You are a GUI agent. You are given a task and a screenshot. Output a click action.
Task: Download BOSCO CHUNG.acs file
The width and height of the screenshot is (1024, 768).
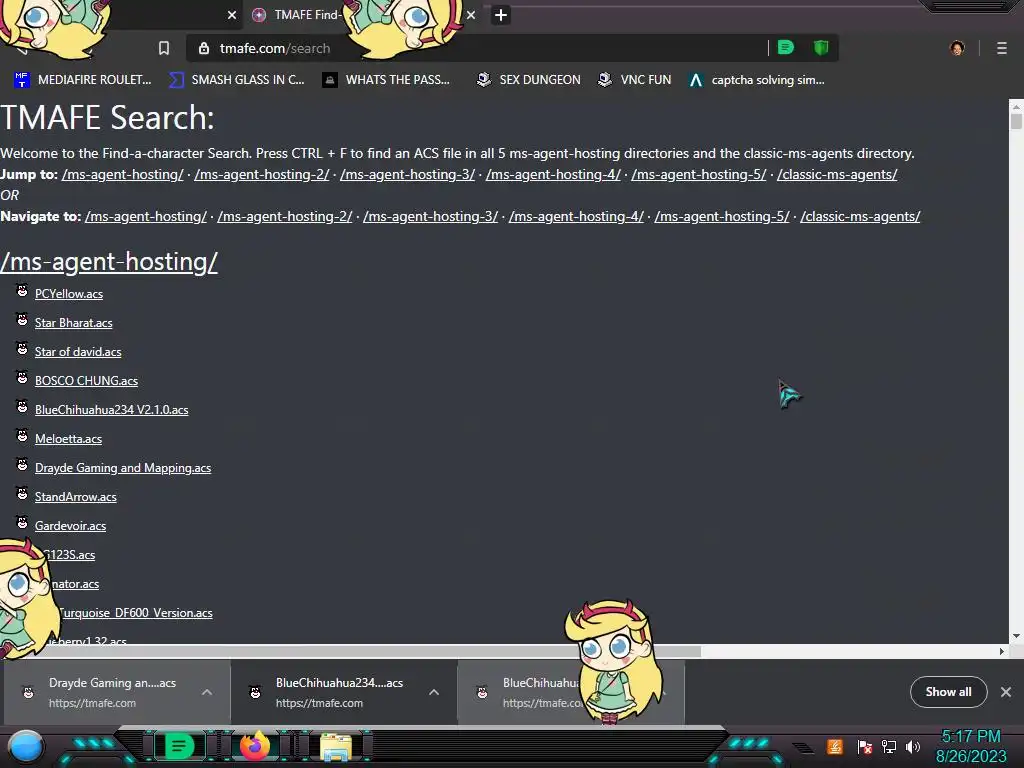pyautogui.click(x=86, y=381)
